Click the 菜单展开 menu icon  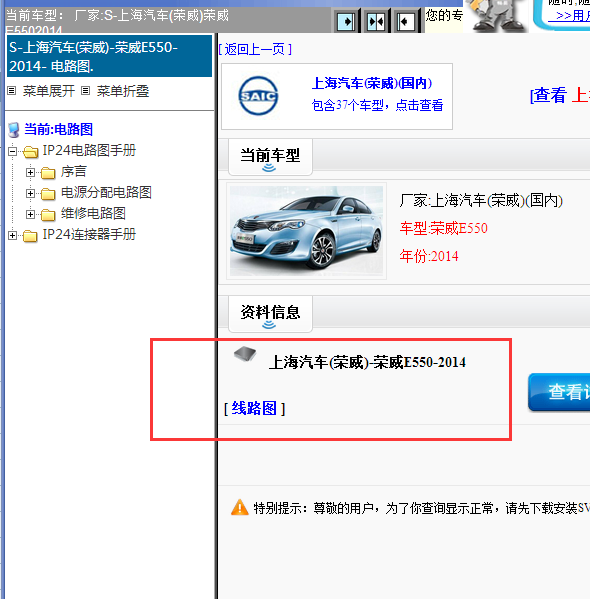point(12,91)
